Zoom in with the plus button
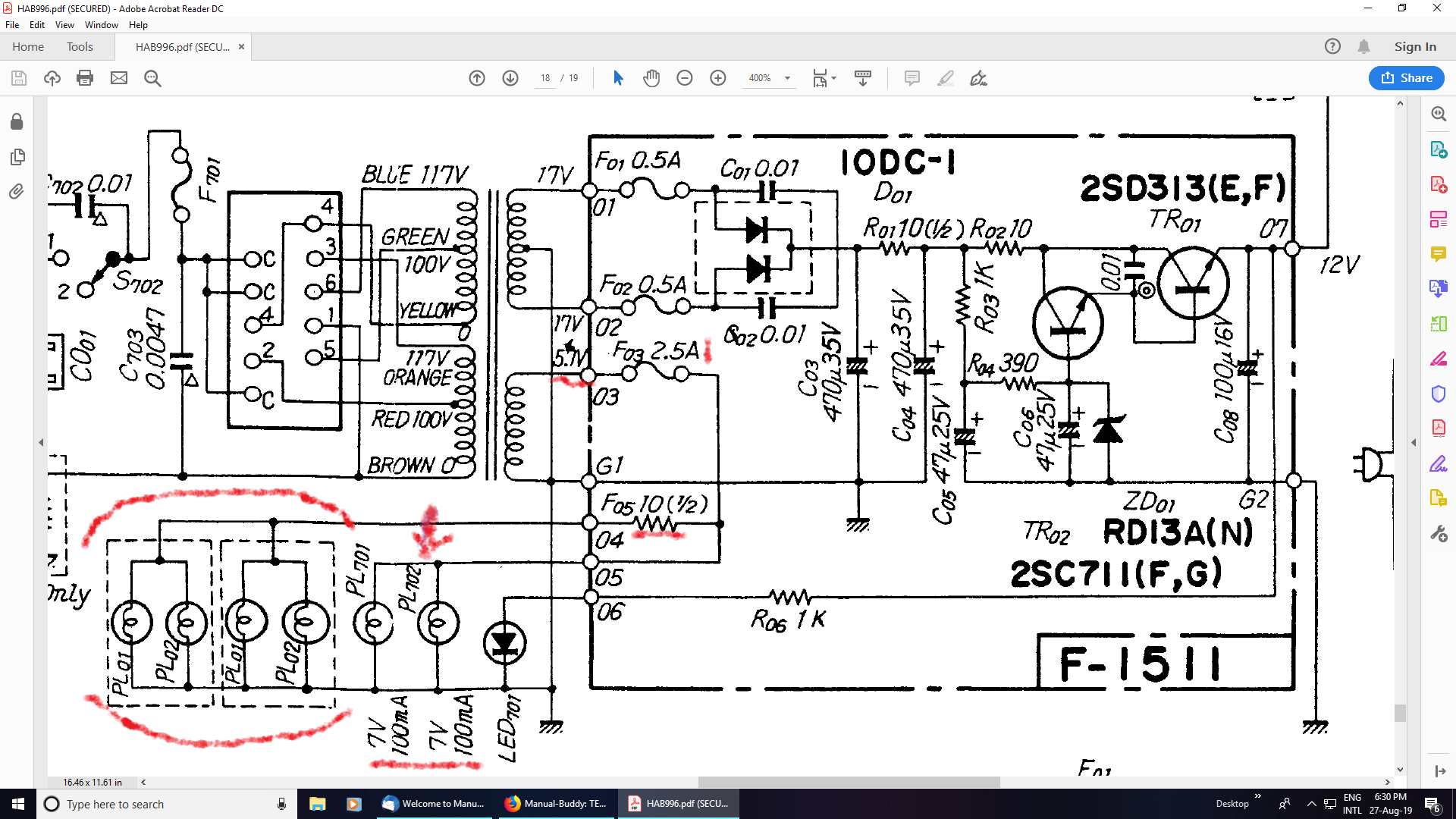 [x=718, y=78]
